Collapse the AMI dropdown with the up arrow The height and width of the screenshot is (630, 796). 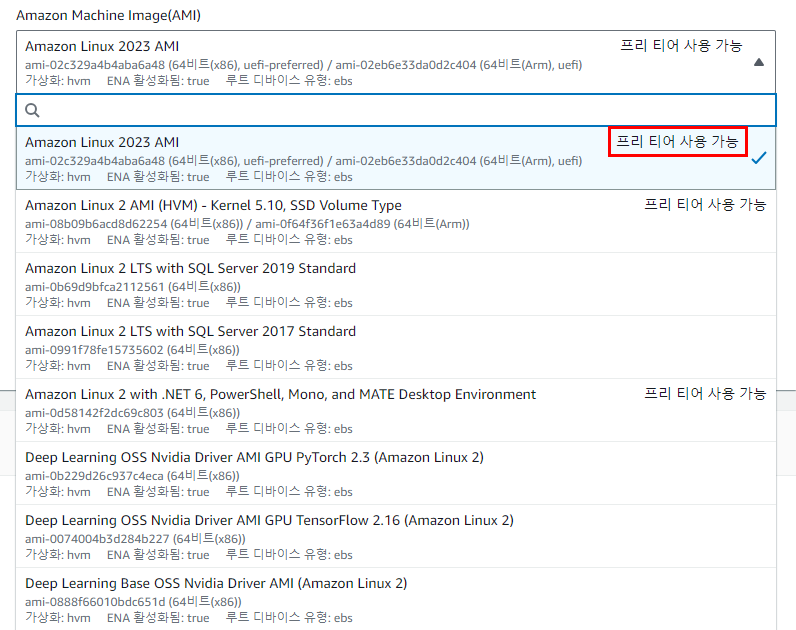click(x=759, y=62)
